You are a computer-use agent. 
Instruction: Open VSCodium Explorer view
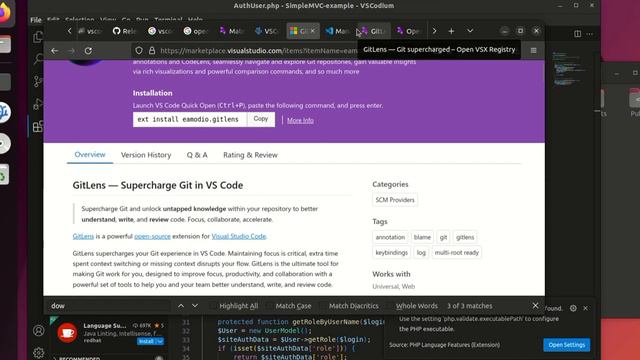pyautogui.click(x=38, y=37)
